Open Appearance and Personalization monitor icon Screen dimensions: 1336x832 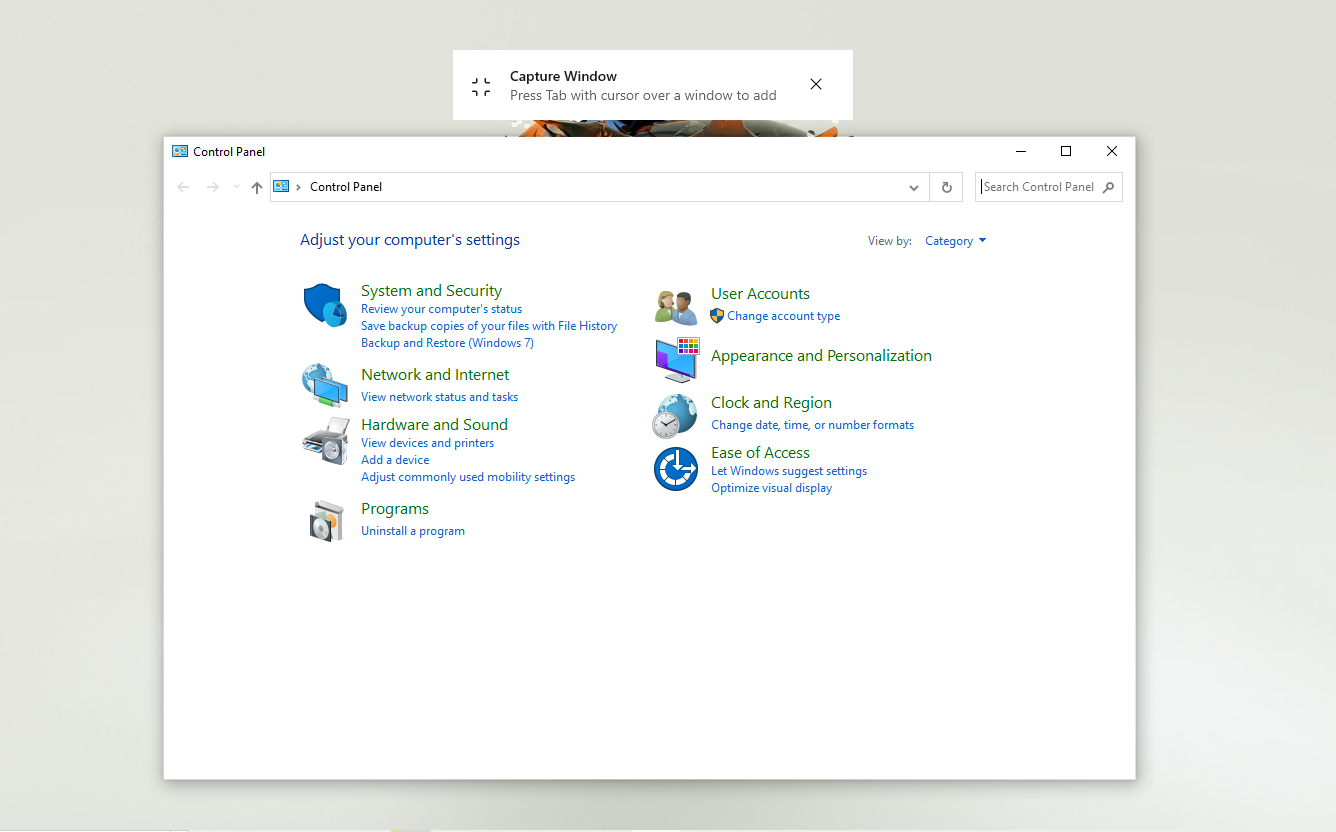pos(677,360)
